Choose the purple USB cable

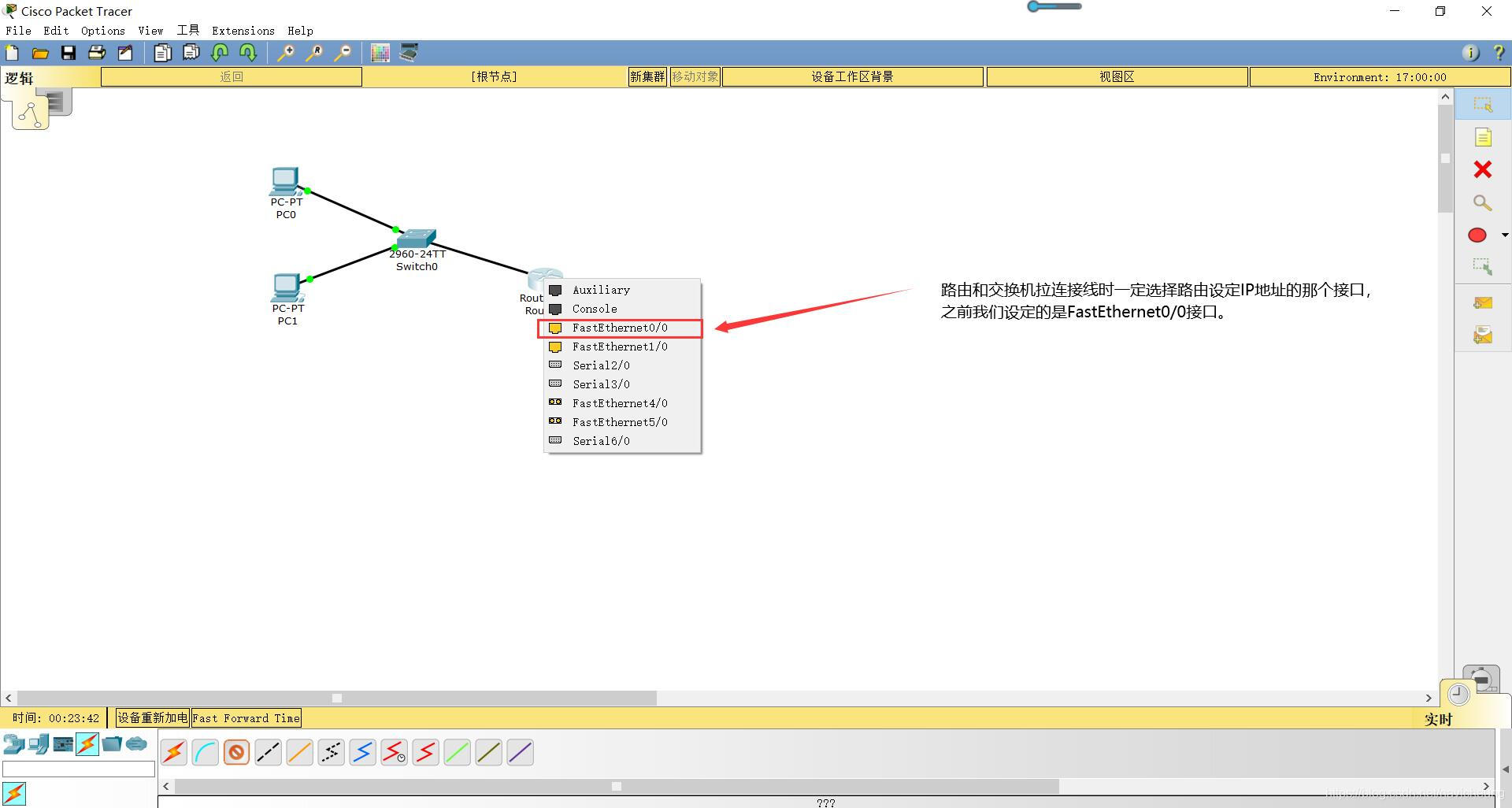521,753
